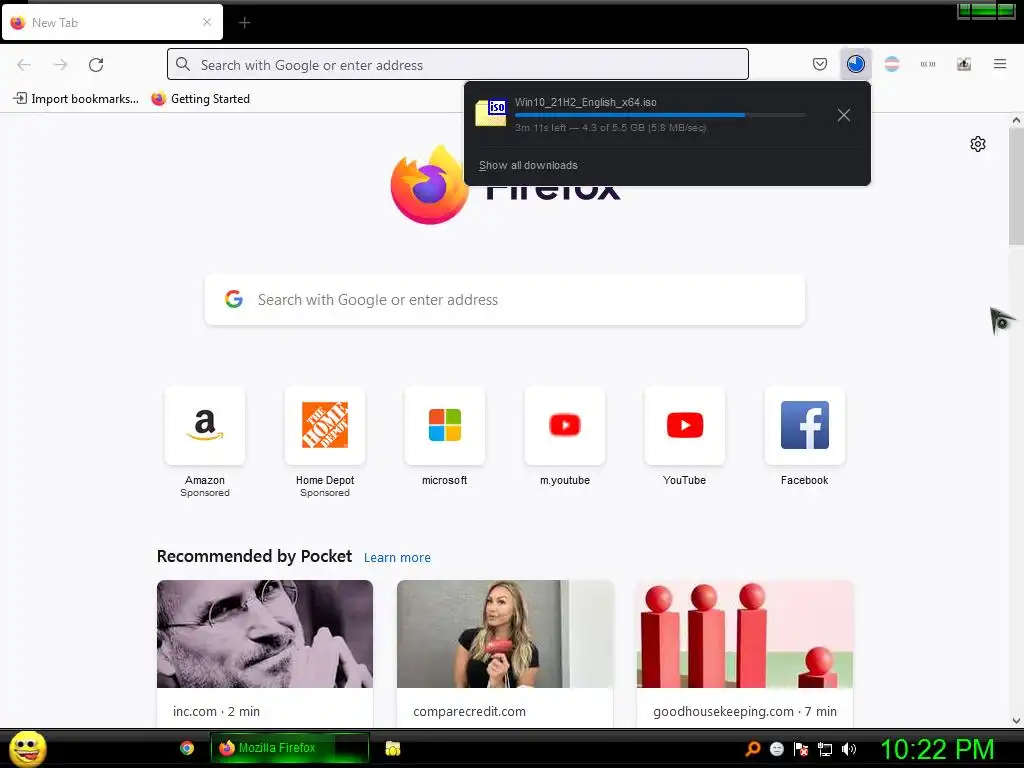1024x768 pixels.
Task: Toggle the Downloads progress toolbar button
Action: [x=856, y=64]
